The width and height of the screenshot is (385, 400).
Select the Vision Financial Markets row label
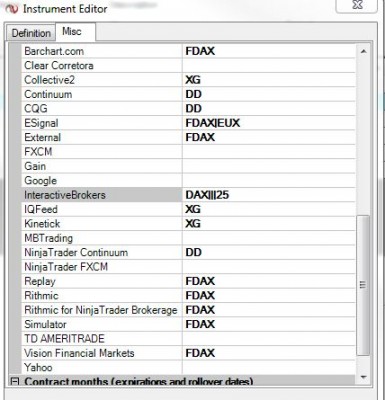pyautogui.click(x=102, y=353)
